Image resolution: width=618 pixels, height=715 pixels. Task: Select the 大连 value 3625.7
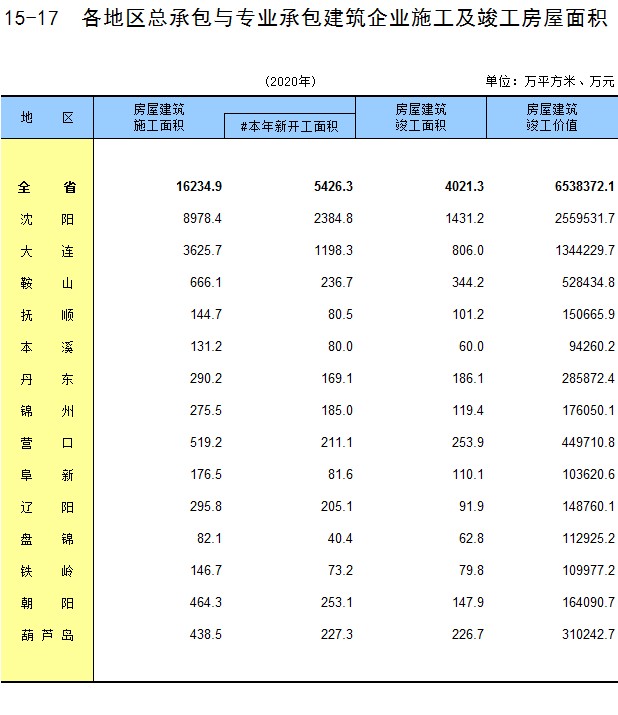(x=202, y=250)
